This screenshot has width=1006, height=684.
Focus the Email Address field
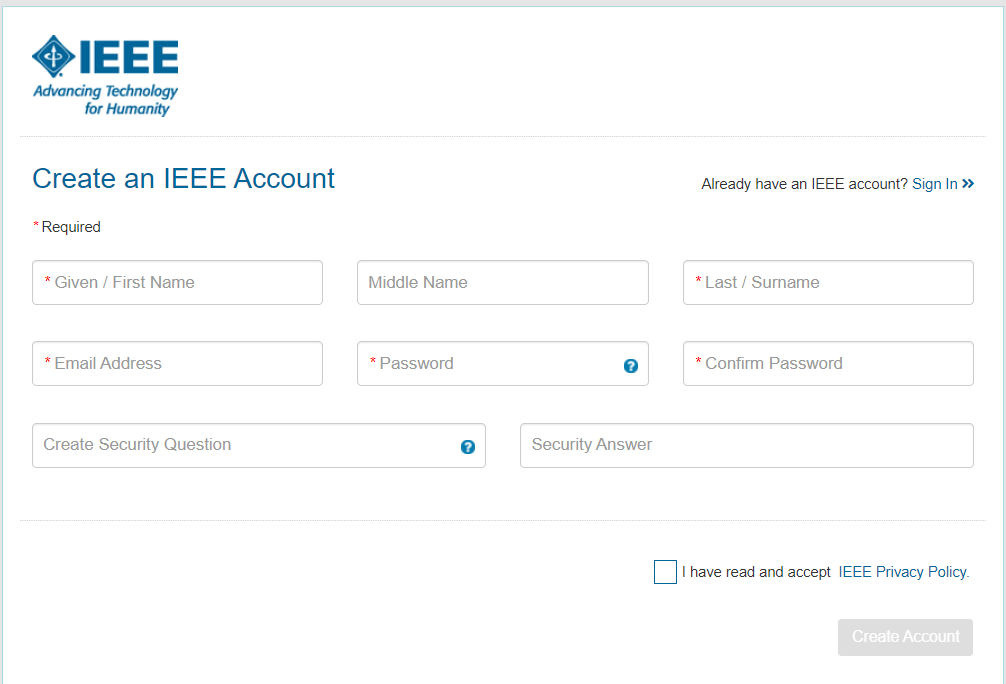tap(177, 363)
